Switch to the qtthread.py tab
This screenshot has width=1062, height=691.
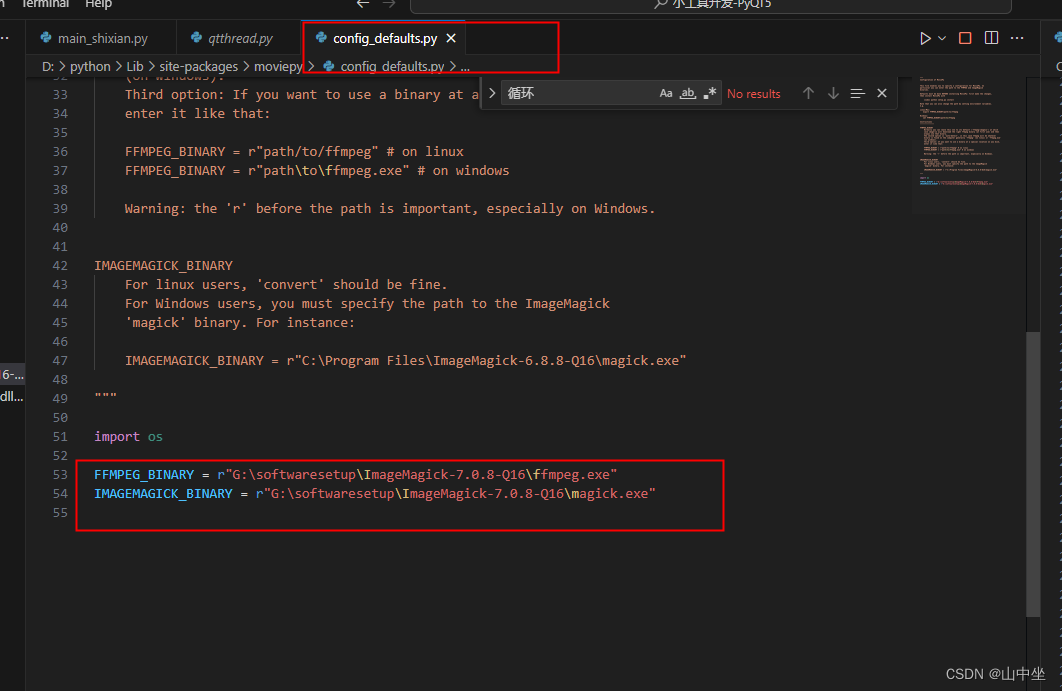[240, 39]
